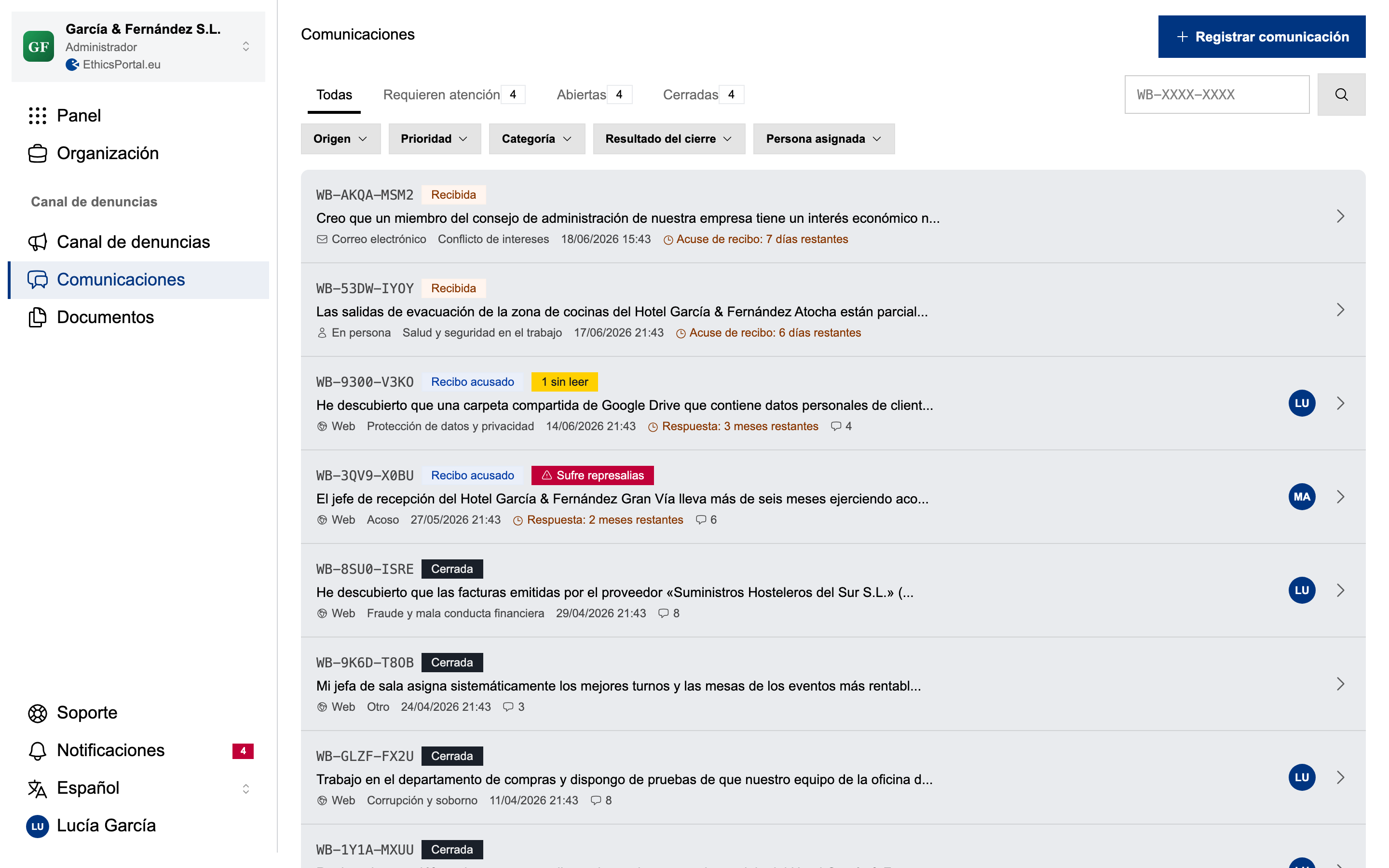Click comment bubble icon showing 6 comments

click(701, 520)
